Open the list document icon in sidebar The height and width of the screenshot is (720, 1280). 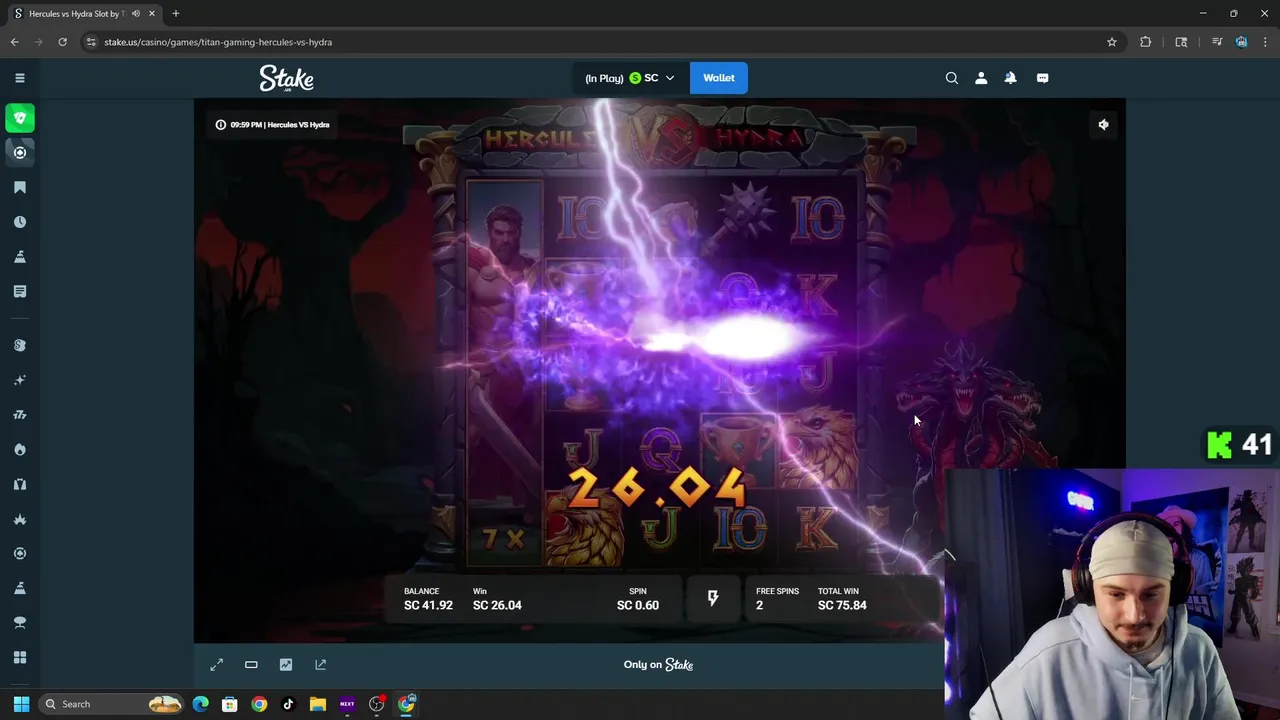tap(19, 291)
